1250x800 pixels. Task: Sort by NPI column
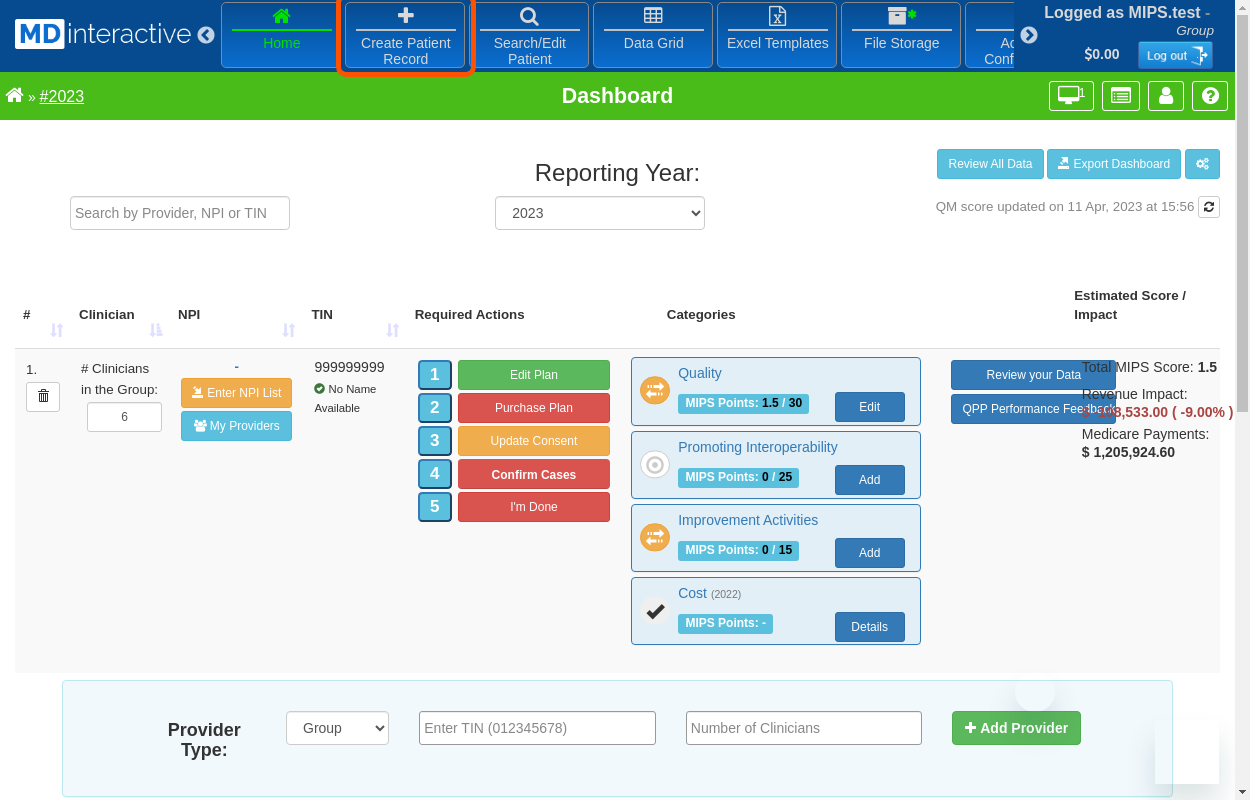[289, 330]
